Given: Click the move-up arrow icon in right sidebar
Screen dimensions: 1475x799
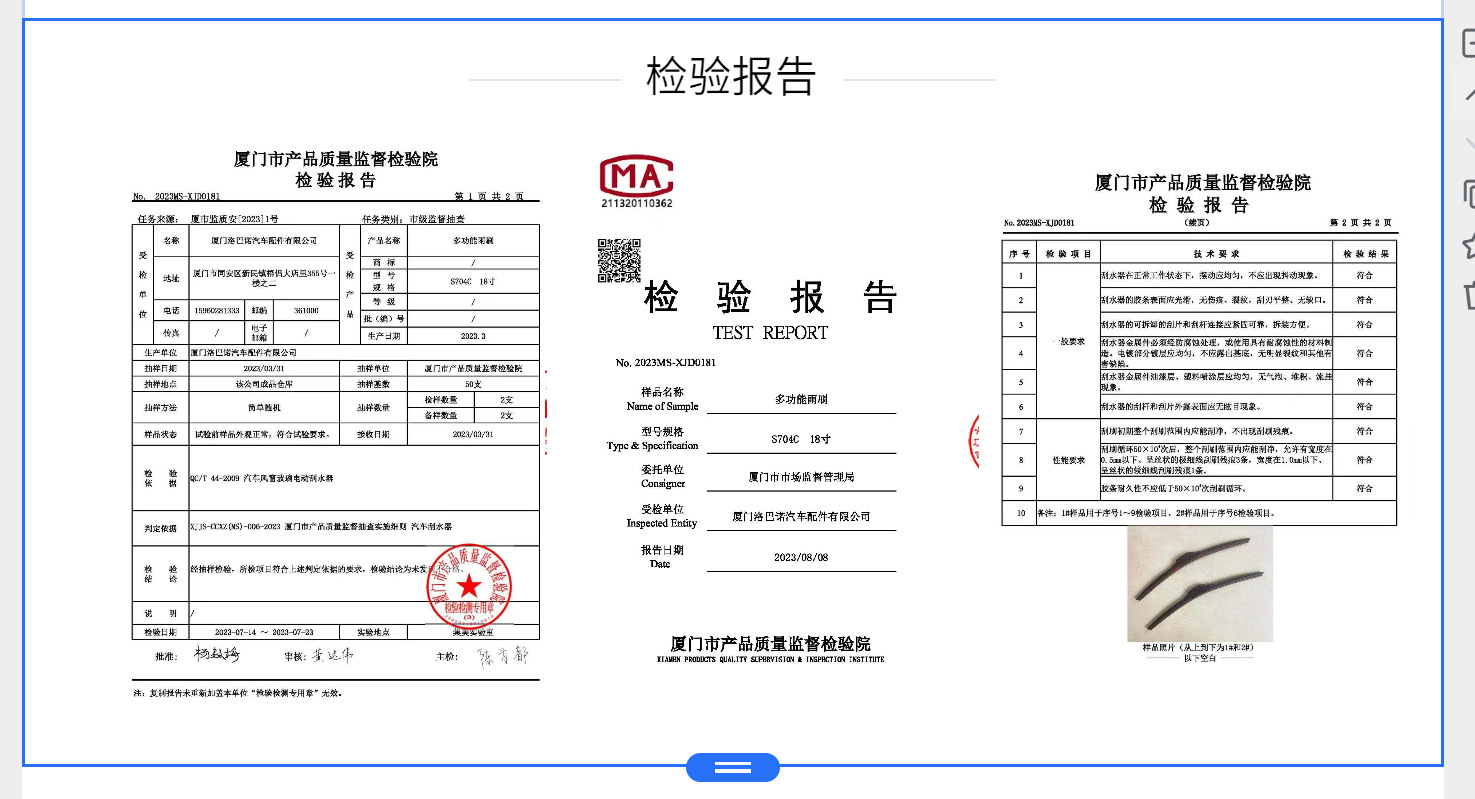Looking at the screenshot, I should pyautogui.click(x=1469, y=96).
